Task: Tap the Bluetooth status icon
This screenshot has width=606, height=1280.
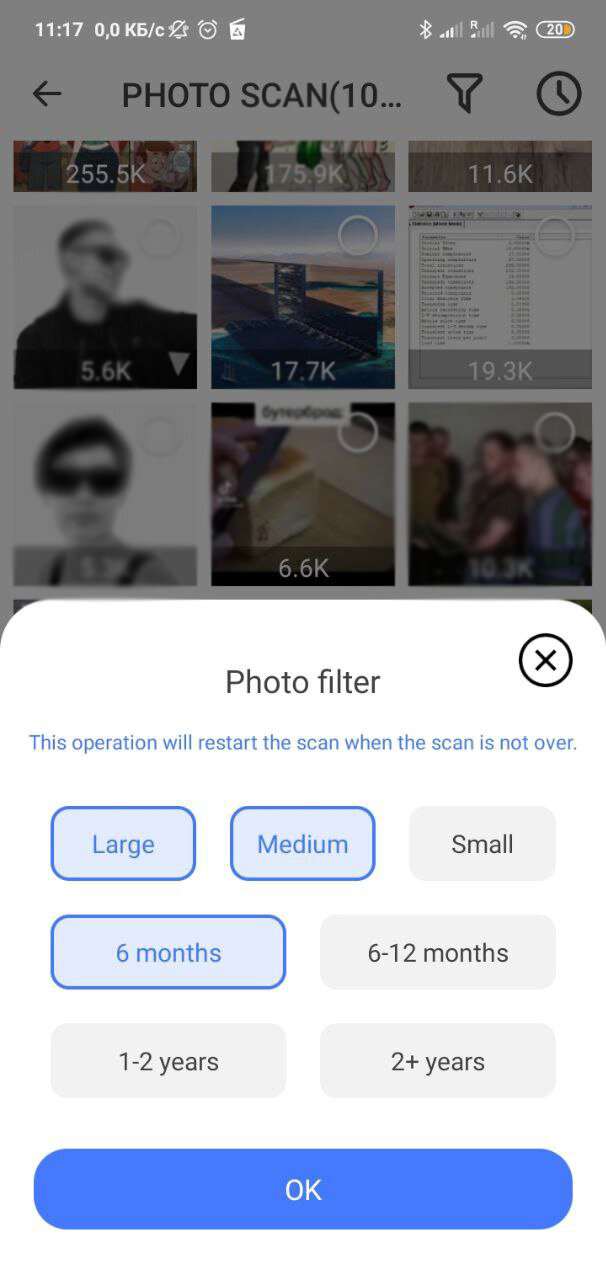Action: (425, 30)
